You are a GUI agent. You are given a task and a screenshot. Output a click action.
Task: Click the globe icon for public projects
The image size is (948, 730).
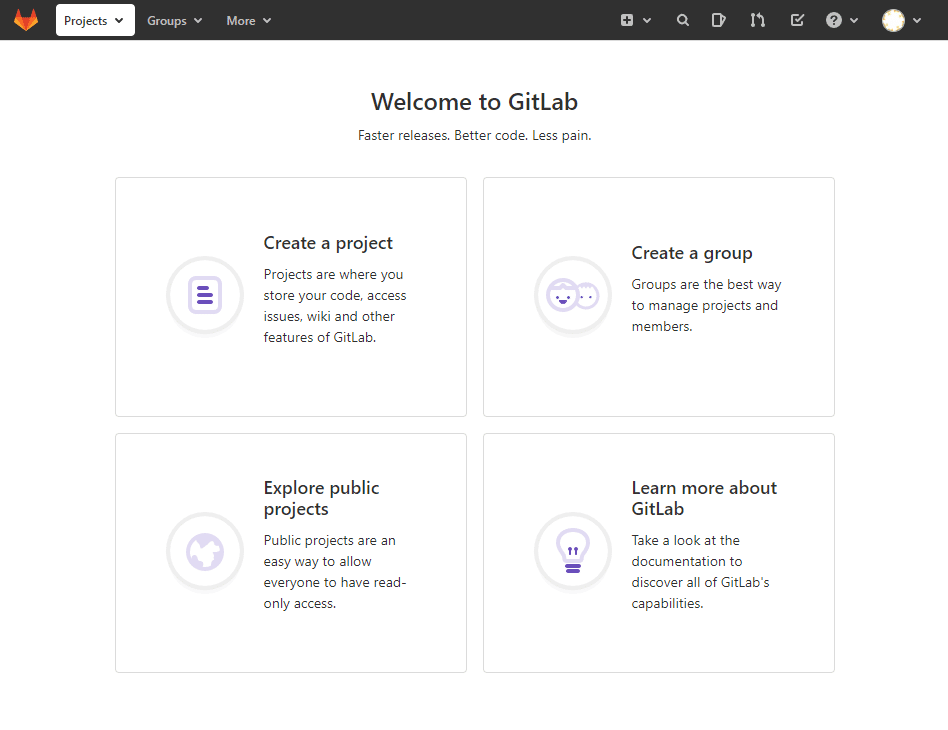point(205,551)
